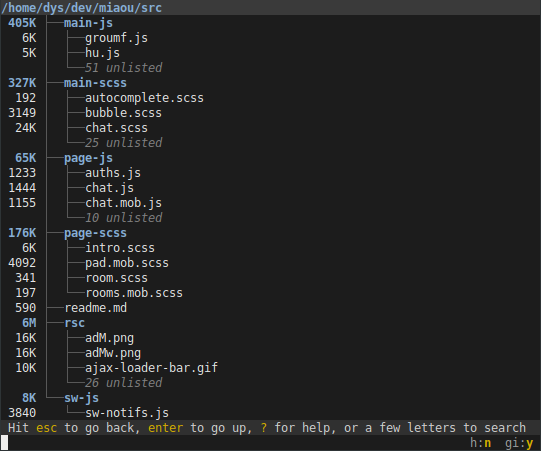This screenshot has width=541, height=451.
Task: Select chat.mob.js file
Action: [x=123, y=203]
